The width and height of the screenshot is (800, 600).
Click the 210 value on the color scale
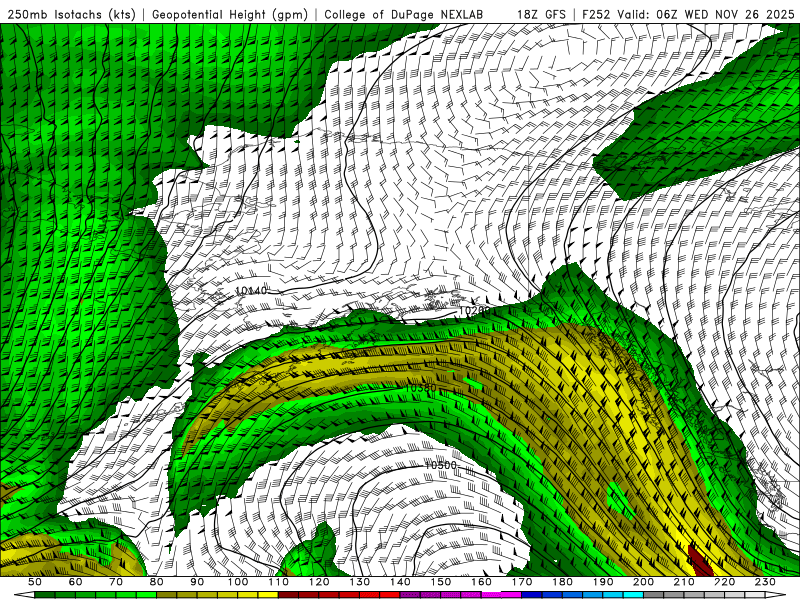684,582
